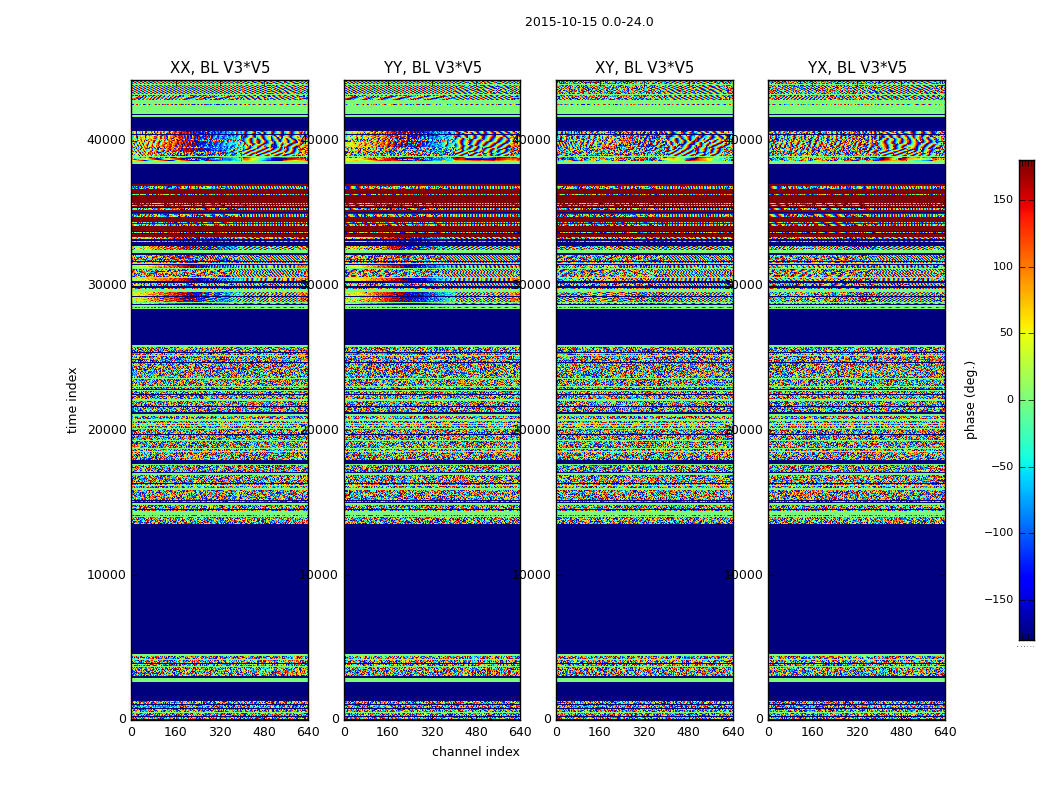Click the figure title '2015-10-15 0.0-24.0'
This screenshot has width=1050, height=800.
point(589,22)
